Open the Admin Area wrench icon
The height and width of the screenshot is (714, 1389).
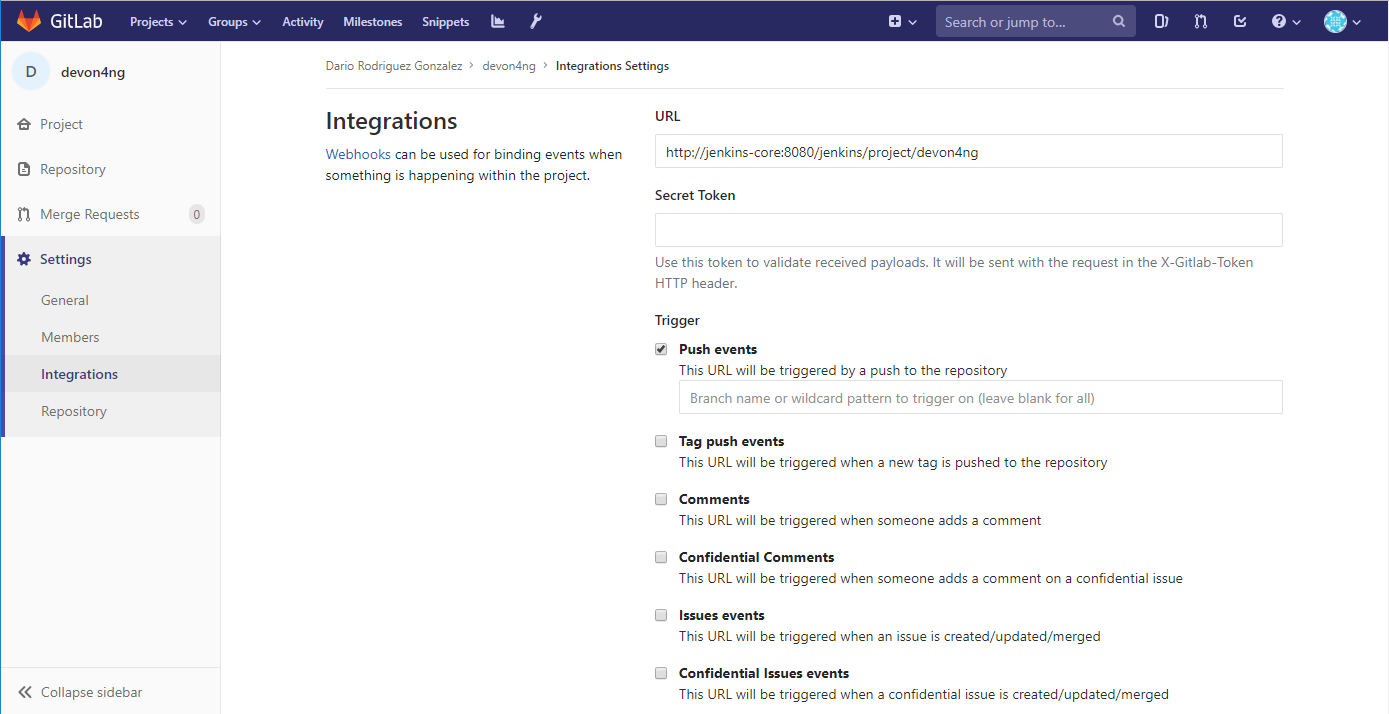535,20
